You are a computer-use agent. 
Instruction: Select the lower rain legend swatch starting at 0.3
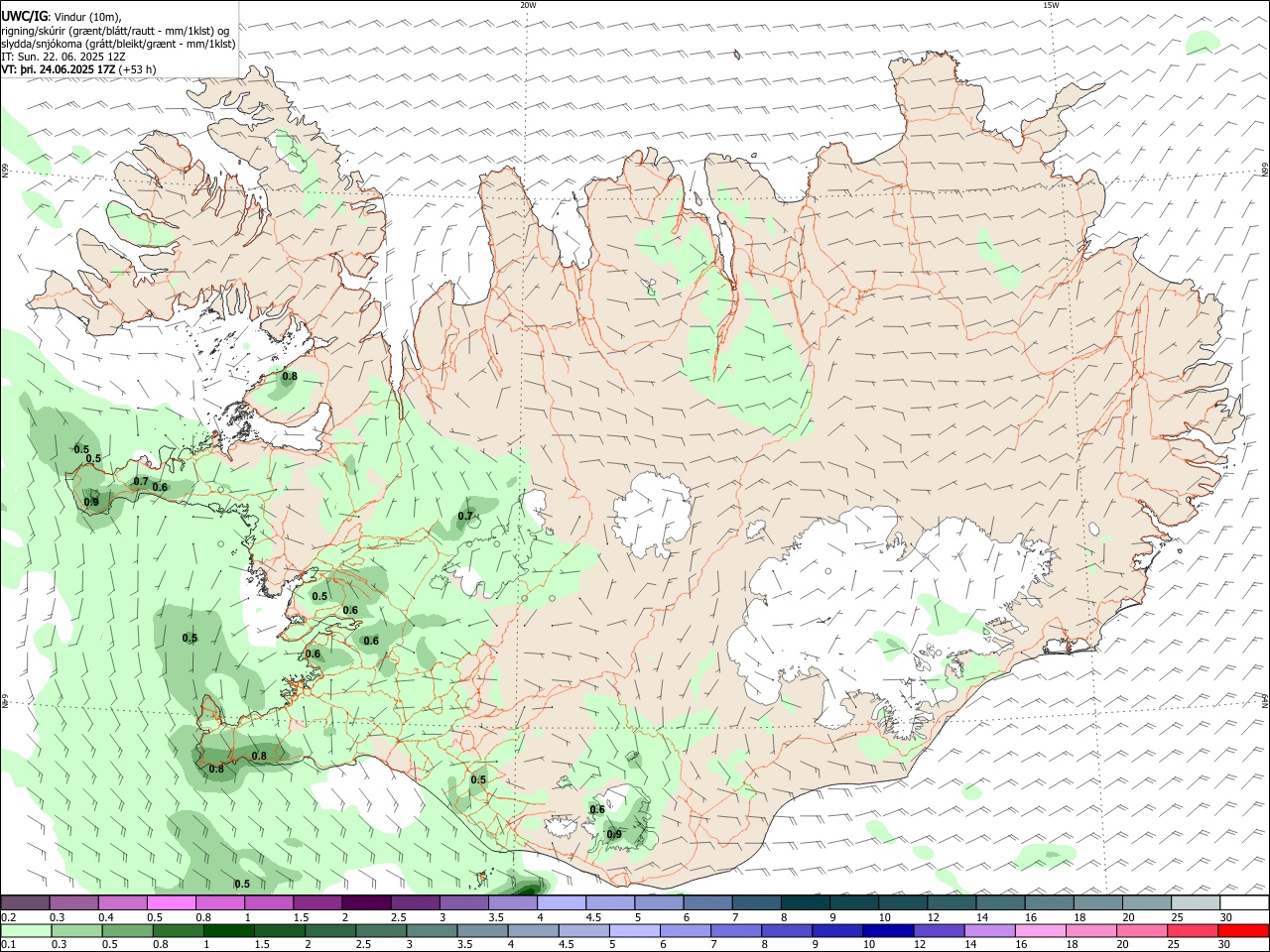pyautogui.click(x=79, y=931)
